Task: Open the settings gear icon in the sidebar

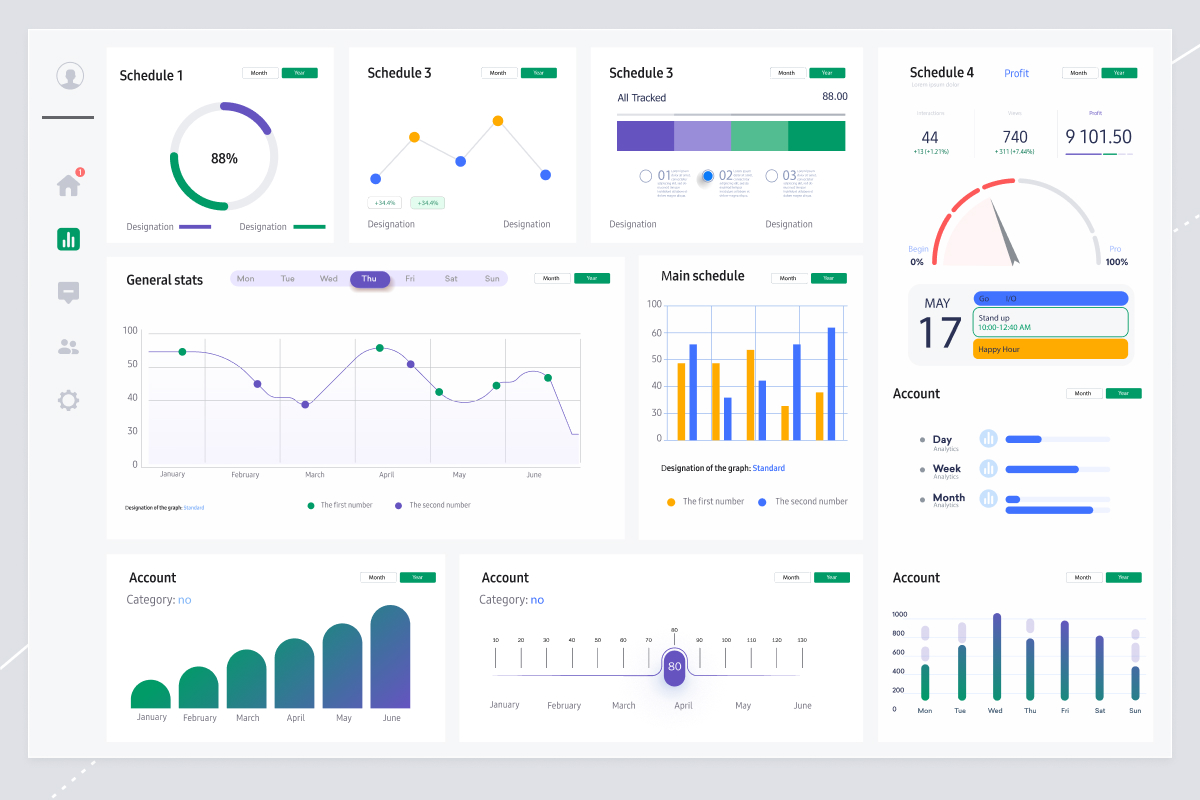Action: [67, 400]
